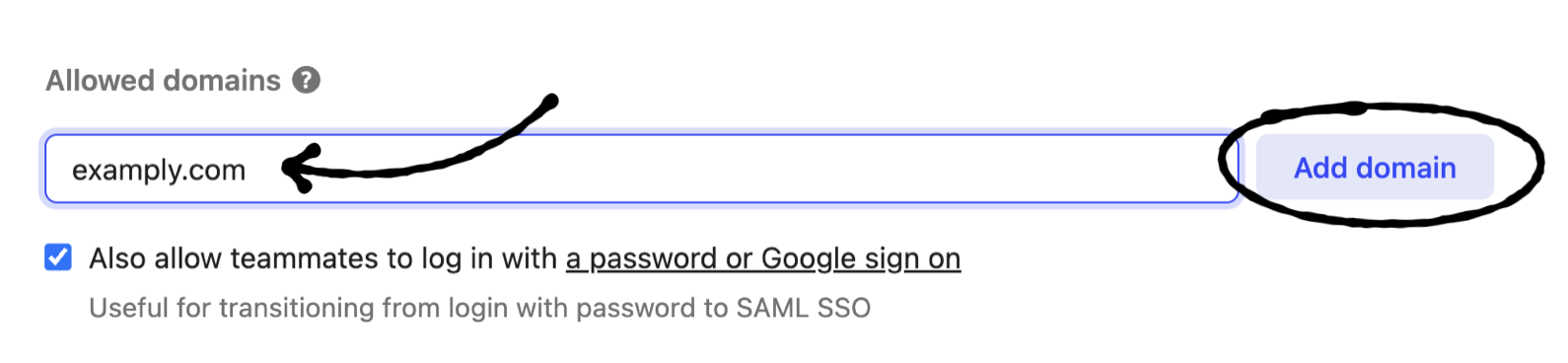Click the Add domain button
The height and width of the screenshot is (363, 1568).
(x=1375, y=168)
